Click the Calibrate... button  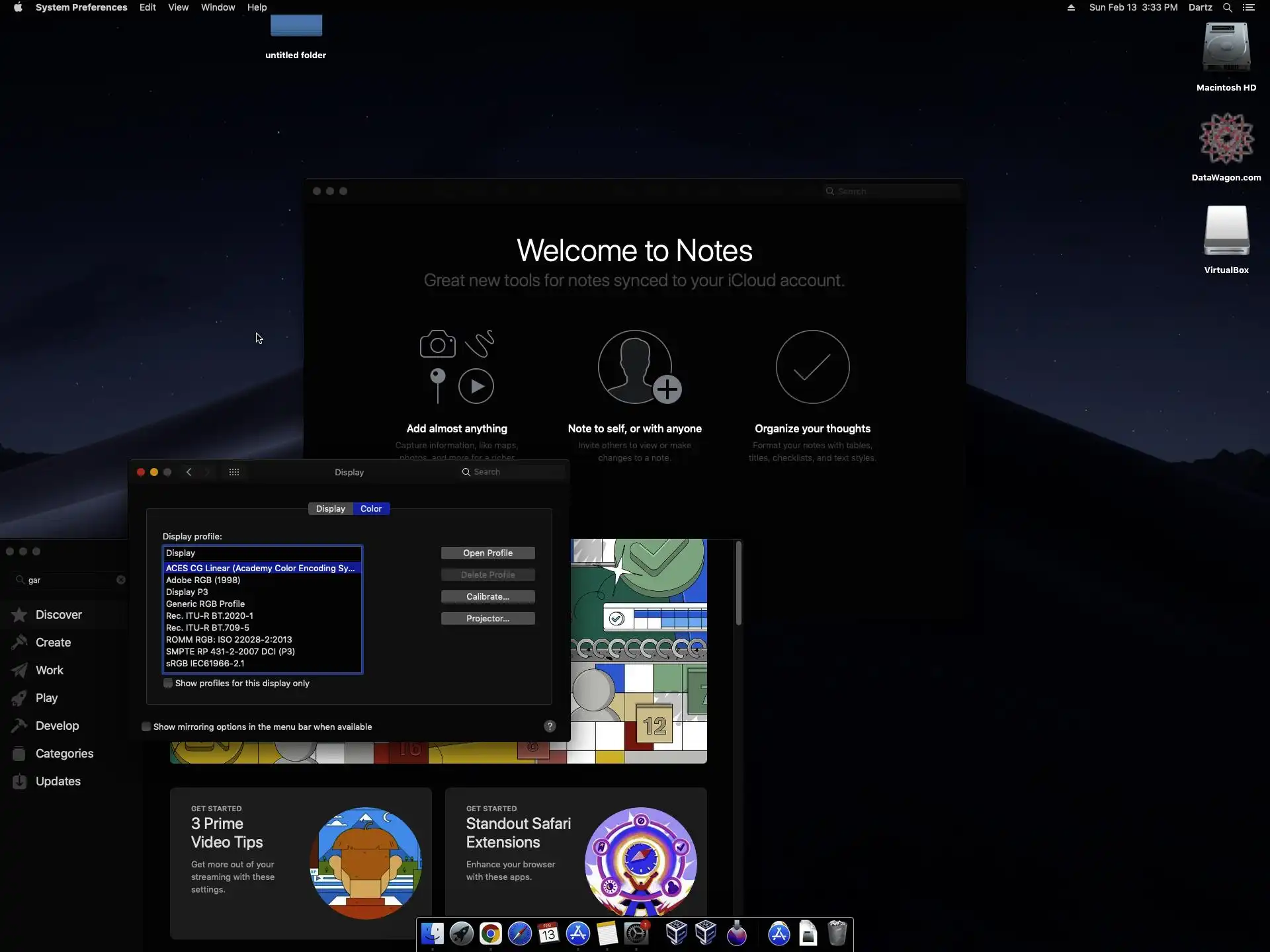[487, 596]
